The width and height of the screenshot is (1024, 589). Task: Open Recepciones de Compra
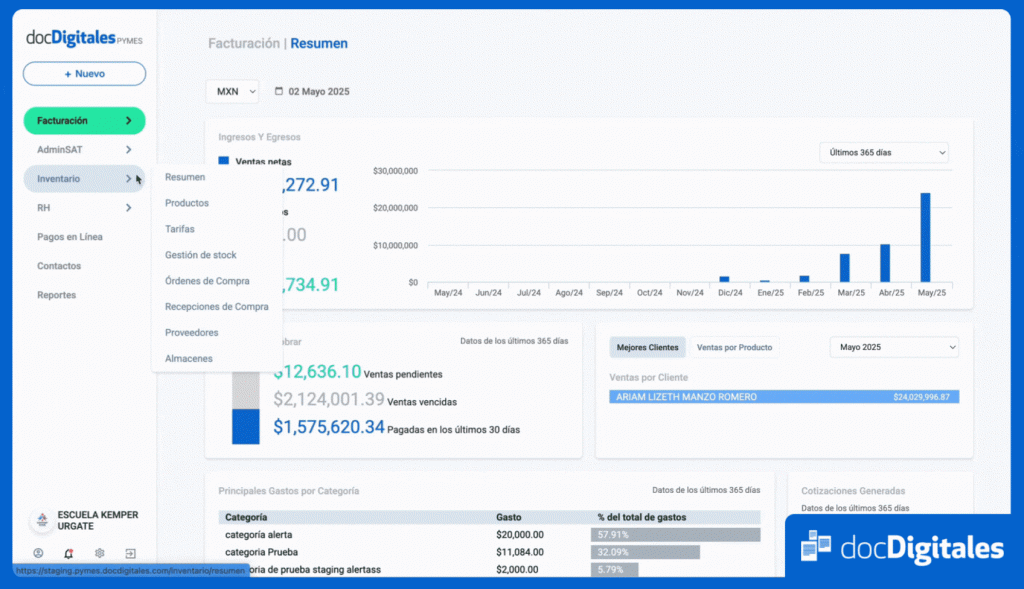(x=217, y=307)
